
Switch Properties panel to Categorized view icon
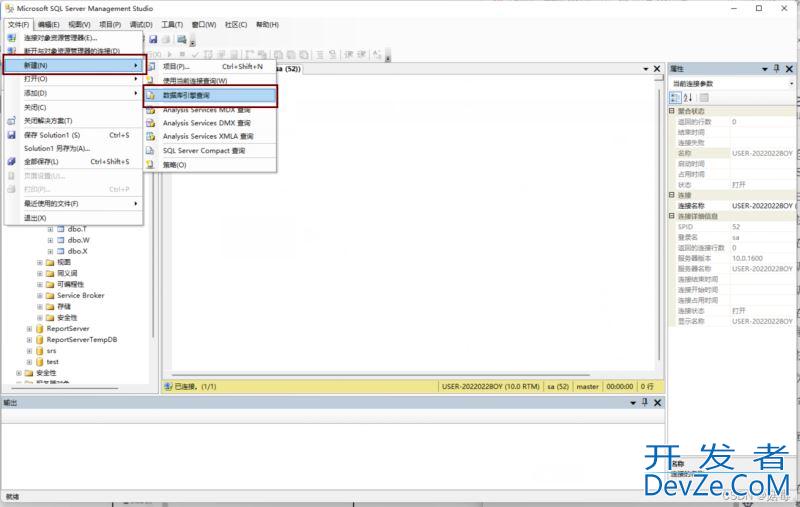675,97
